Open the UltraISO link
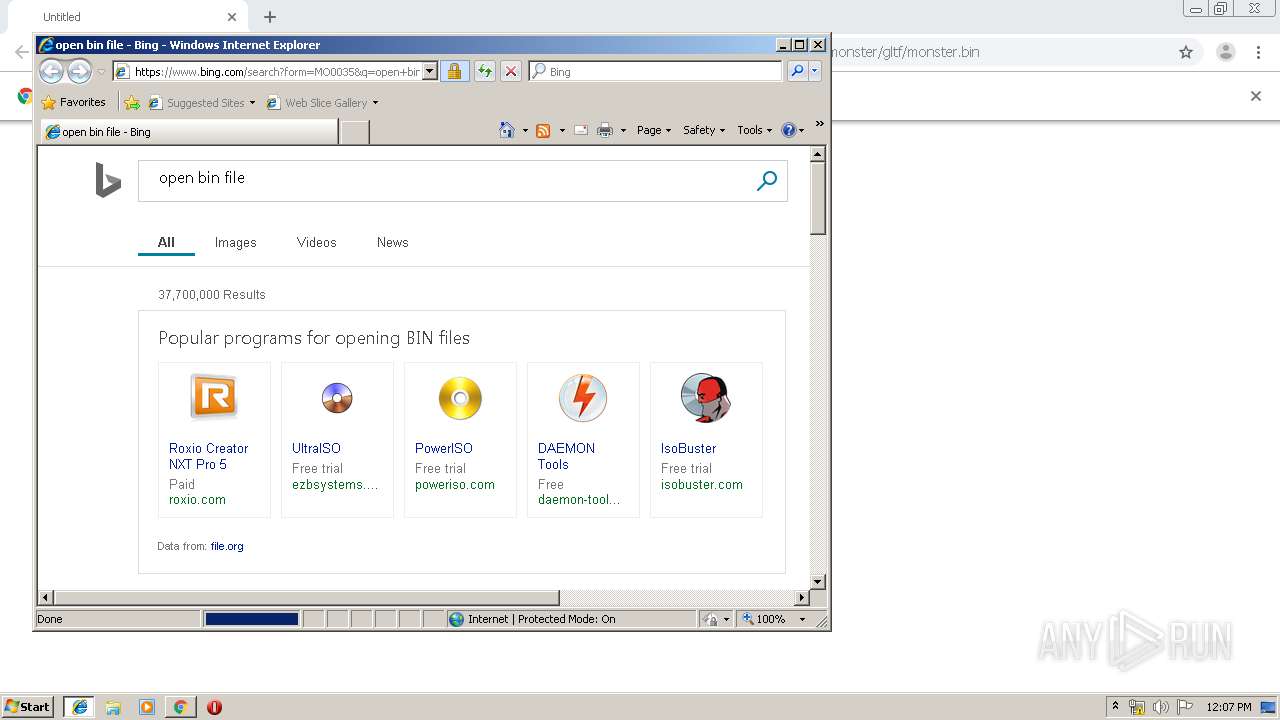The width and height of the screenshot is (1280, 720). coord(316,448)
